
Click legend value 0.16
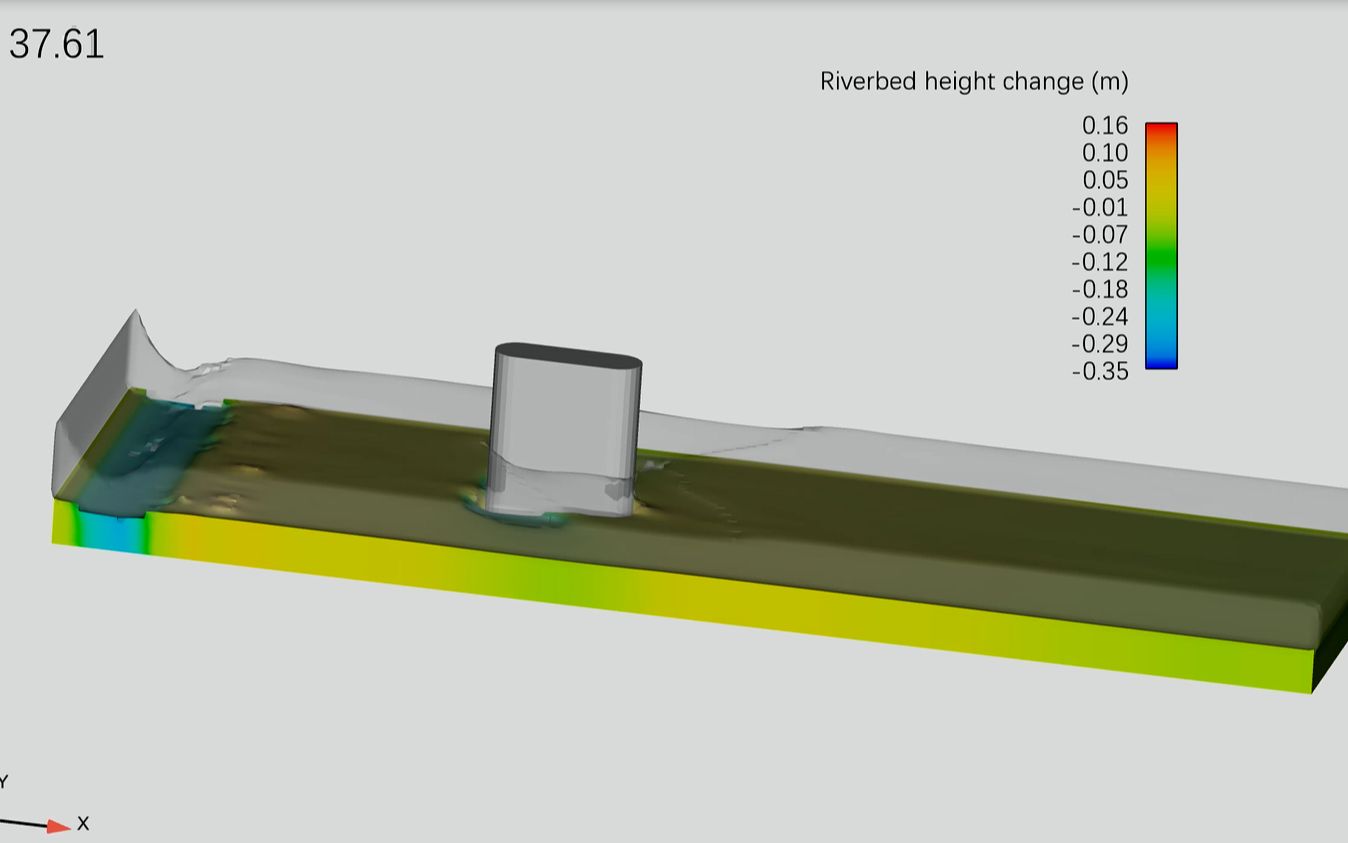[x=1105, y=125]
